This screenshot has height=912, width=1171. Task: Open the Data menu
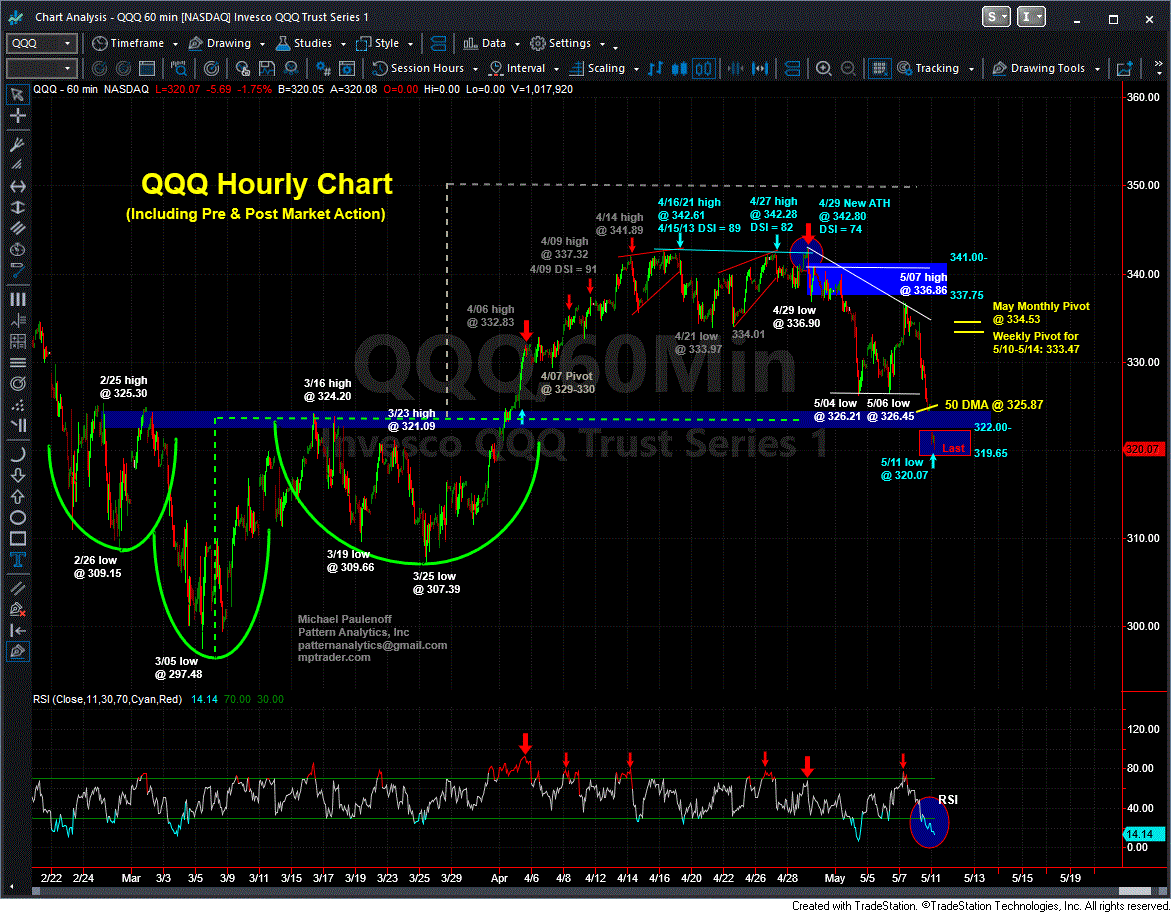485,43
